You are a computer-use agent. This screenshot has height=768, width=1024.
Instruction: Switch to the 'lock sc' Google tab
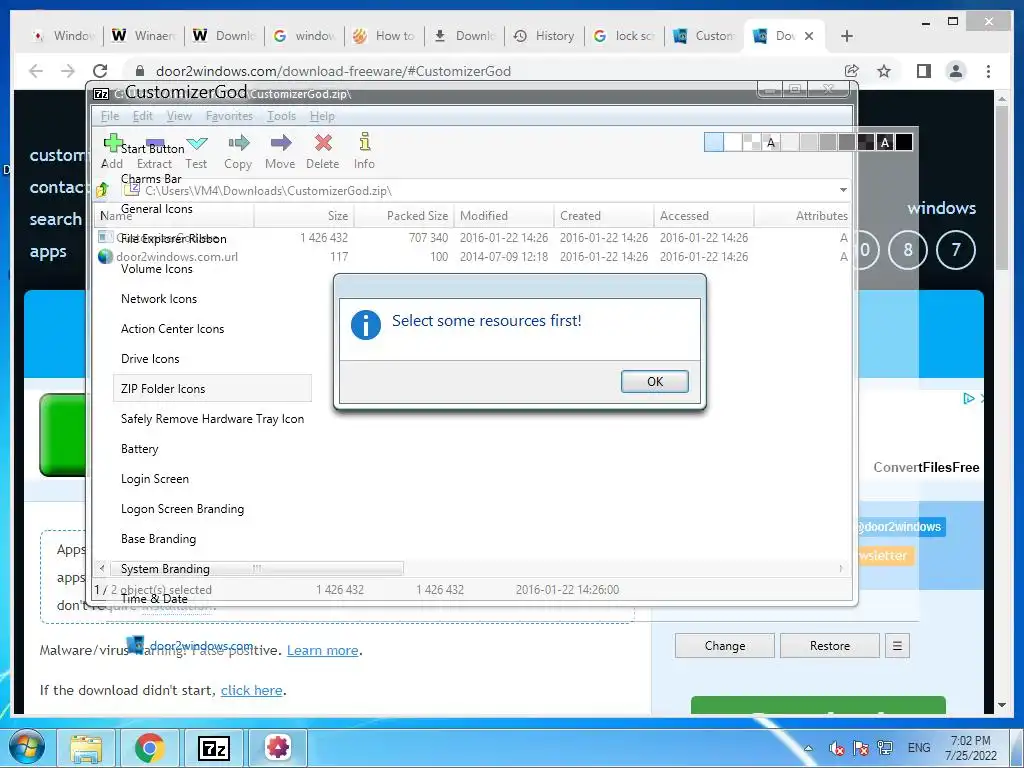625,36
